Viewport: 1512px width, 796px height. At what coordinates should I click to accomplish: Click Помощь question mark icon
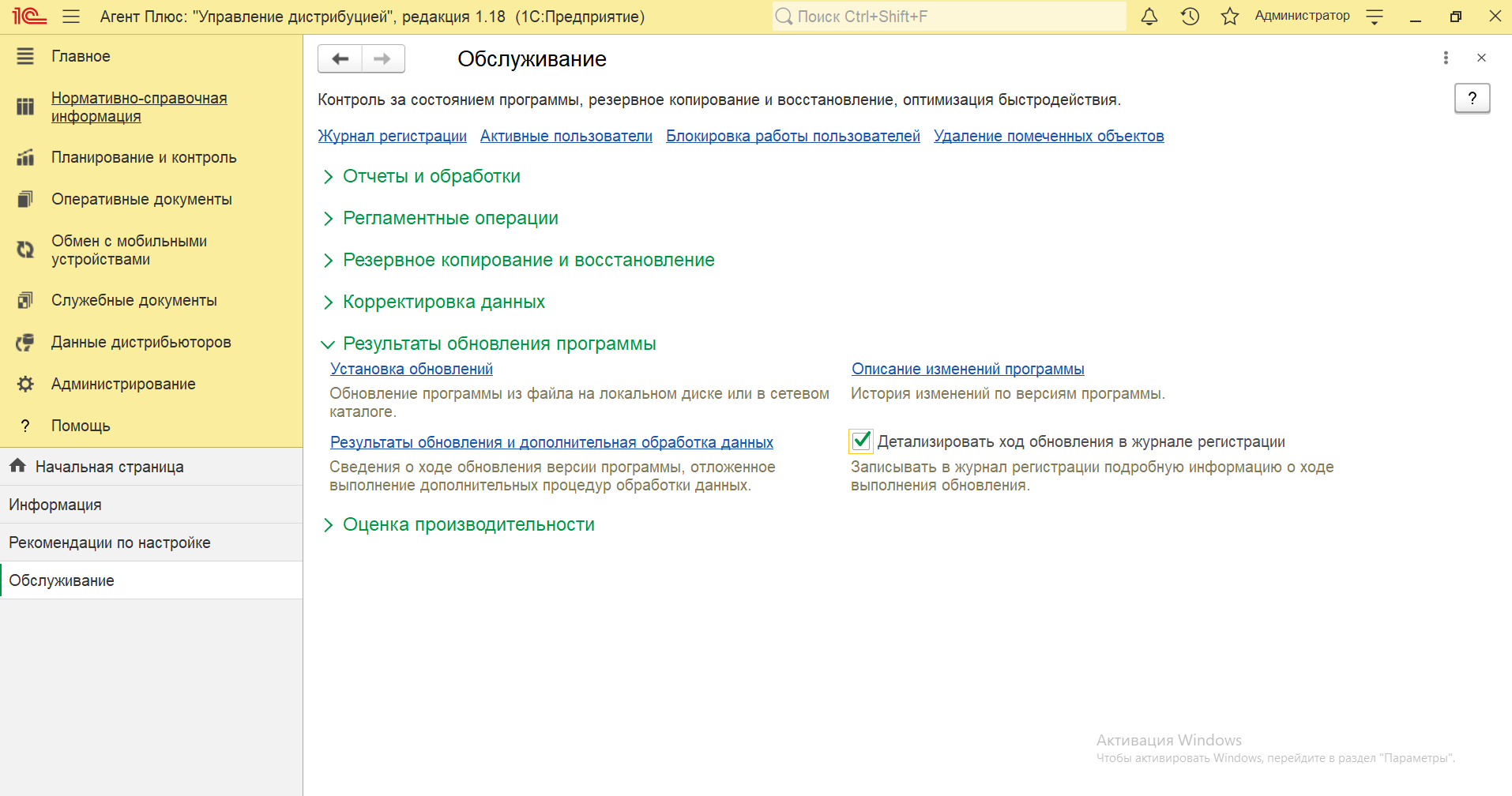(x=25, y=426)
